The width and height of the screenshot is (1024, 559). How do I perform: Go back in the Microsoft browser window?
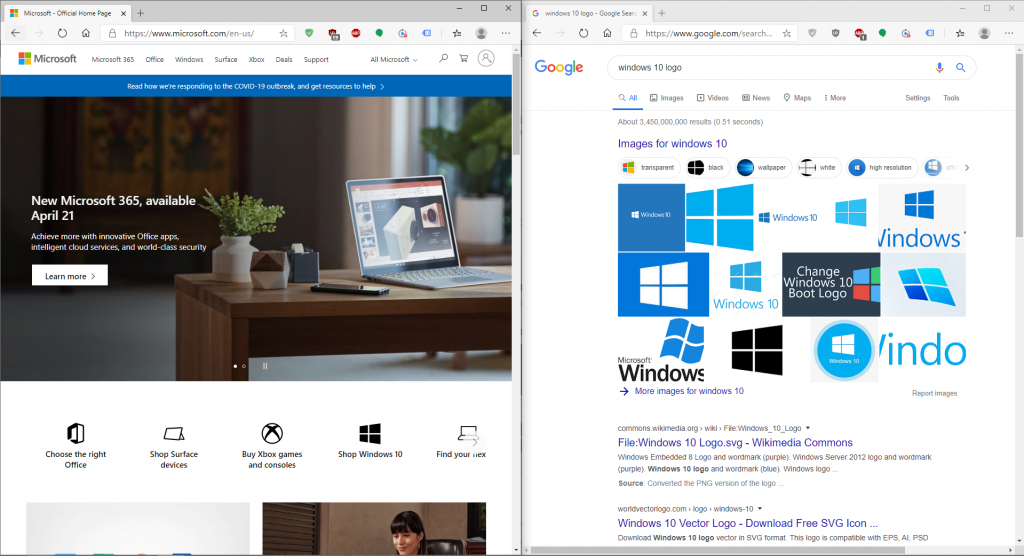[16, 33]
